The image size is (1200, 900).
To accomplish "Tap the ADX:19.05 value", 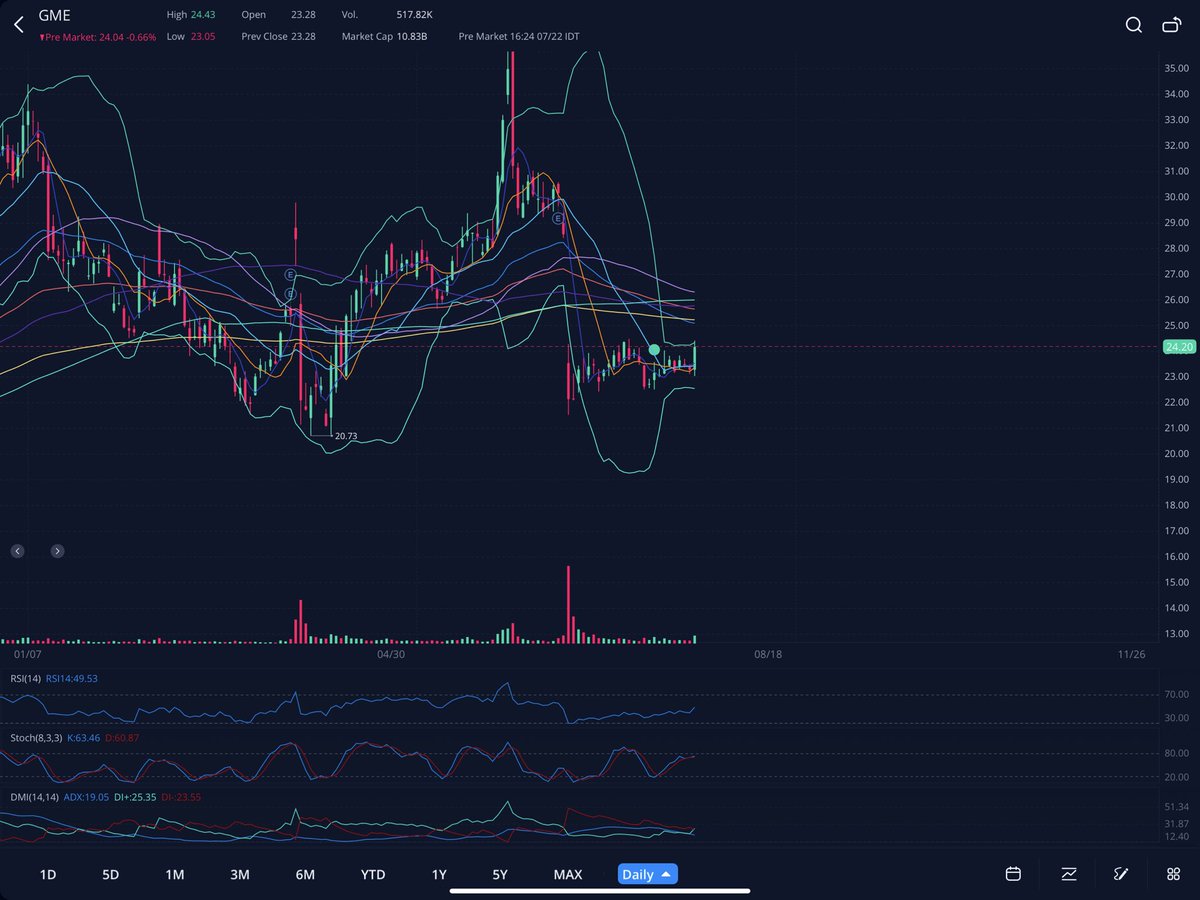I will click(87, 797).
